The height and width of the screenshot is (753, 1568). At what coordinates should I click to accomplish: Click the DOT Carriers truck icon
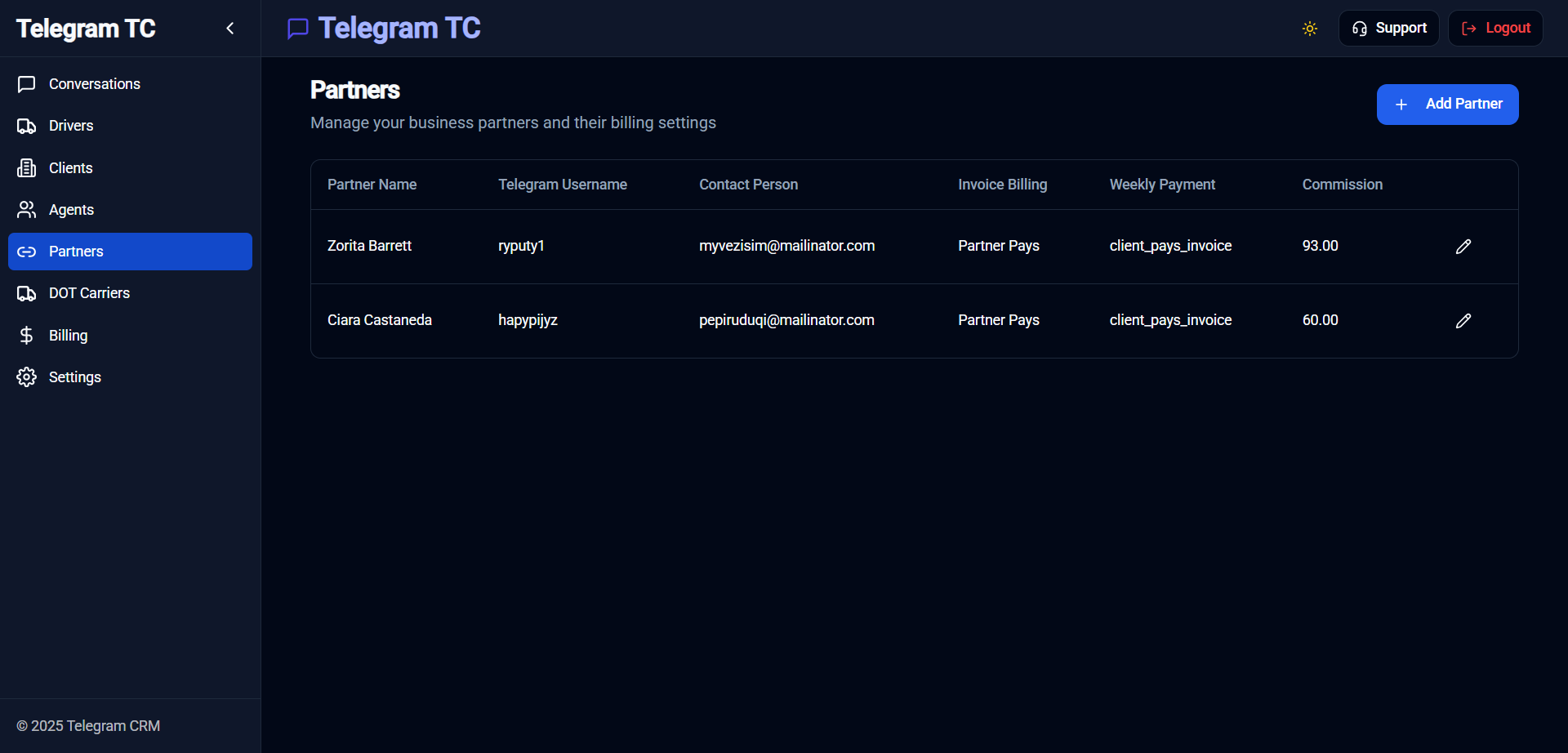(x=27, y=293)
